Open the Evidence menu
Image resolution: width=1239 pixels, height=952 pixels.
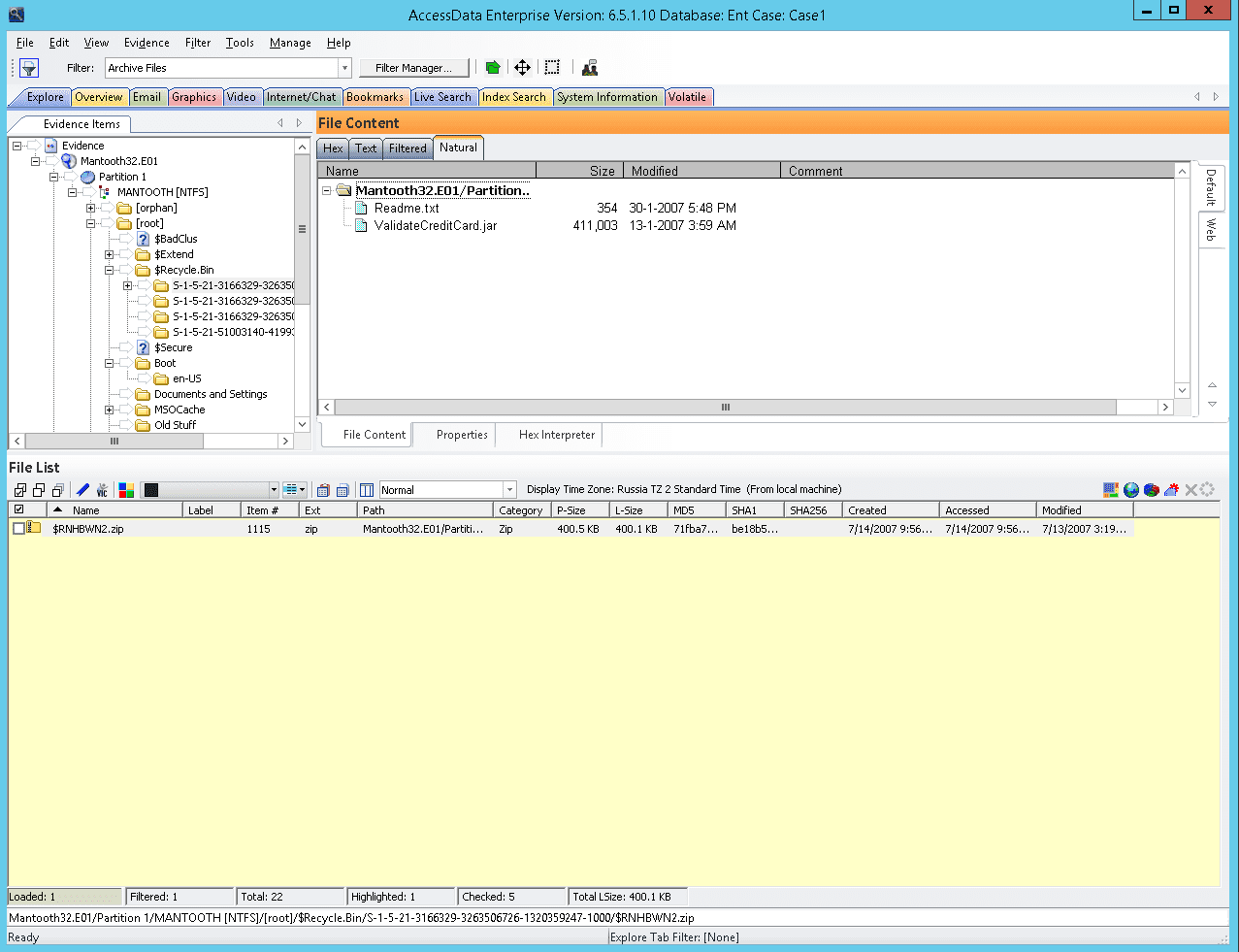(x=147, y=43)
